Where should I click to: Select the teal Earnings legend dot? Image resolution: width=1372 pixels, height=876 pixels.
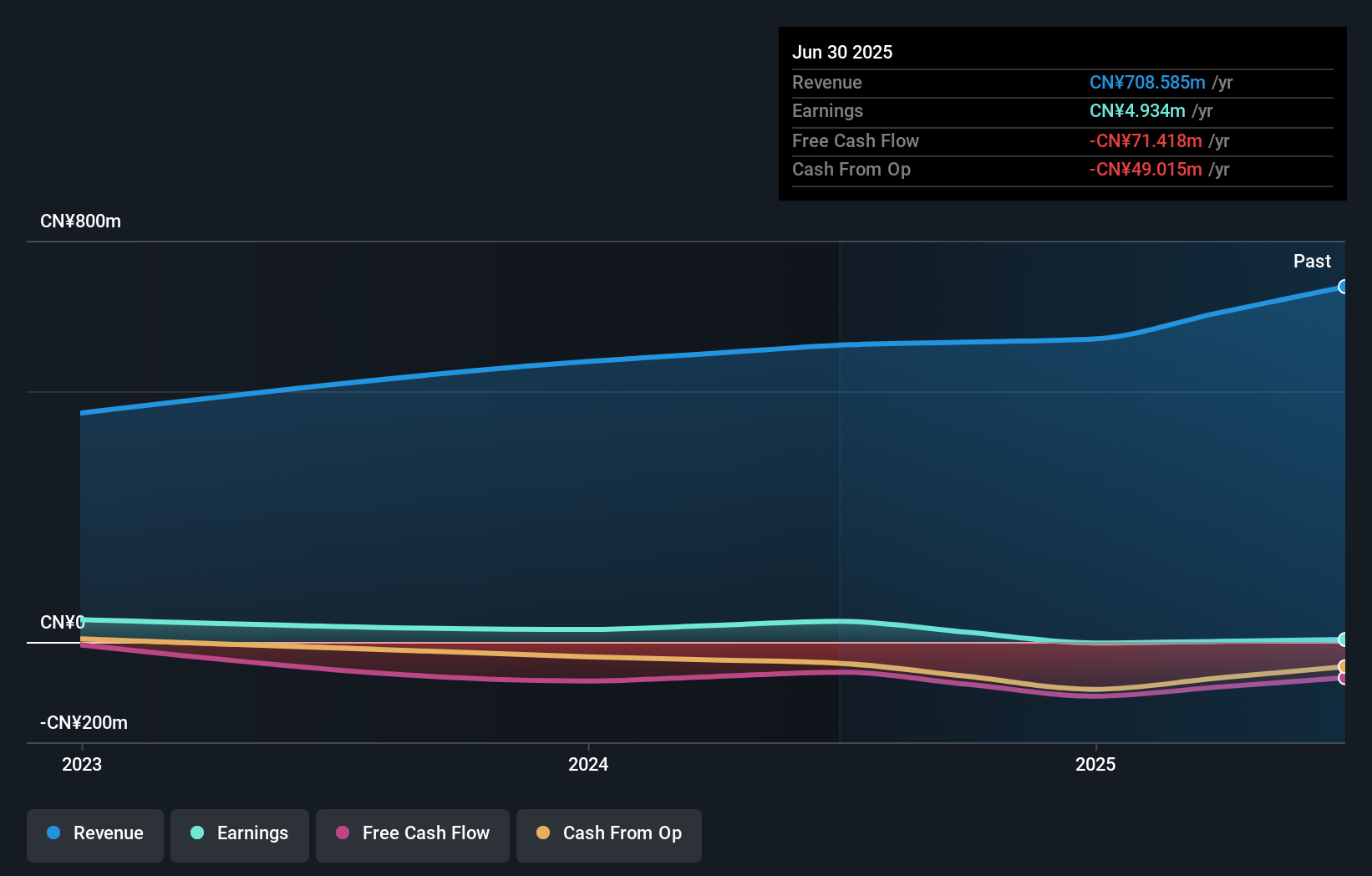click(x=196, y=833)
